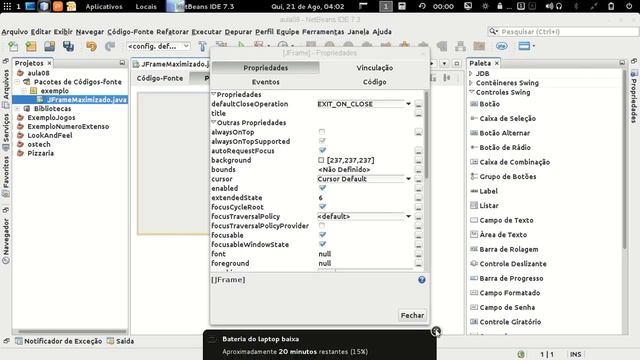The image size is (640, 360).
Task: Switch to the Eventos tab
Action: click(x=265, y=82)
